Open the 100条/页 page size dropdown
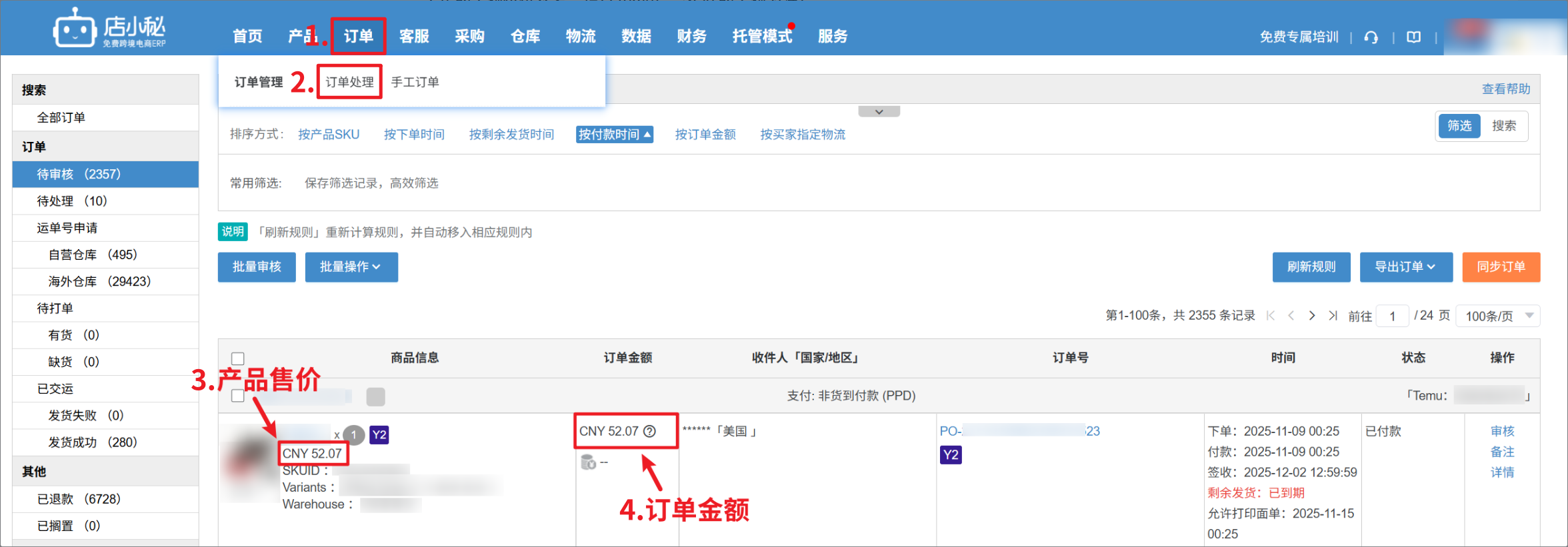 (x=1497, y=316)
